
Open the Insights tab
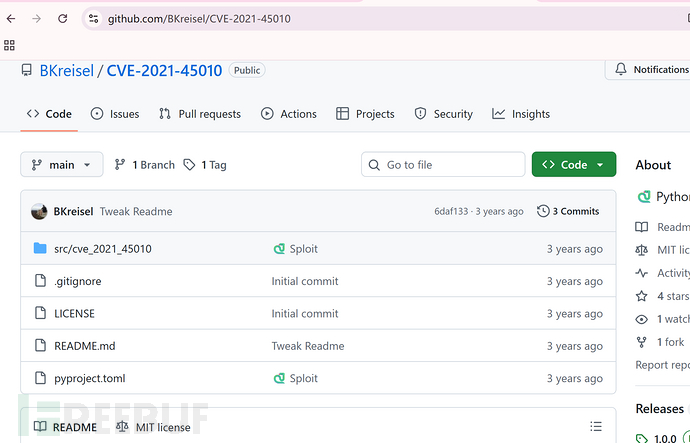[521, 114]
